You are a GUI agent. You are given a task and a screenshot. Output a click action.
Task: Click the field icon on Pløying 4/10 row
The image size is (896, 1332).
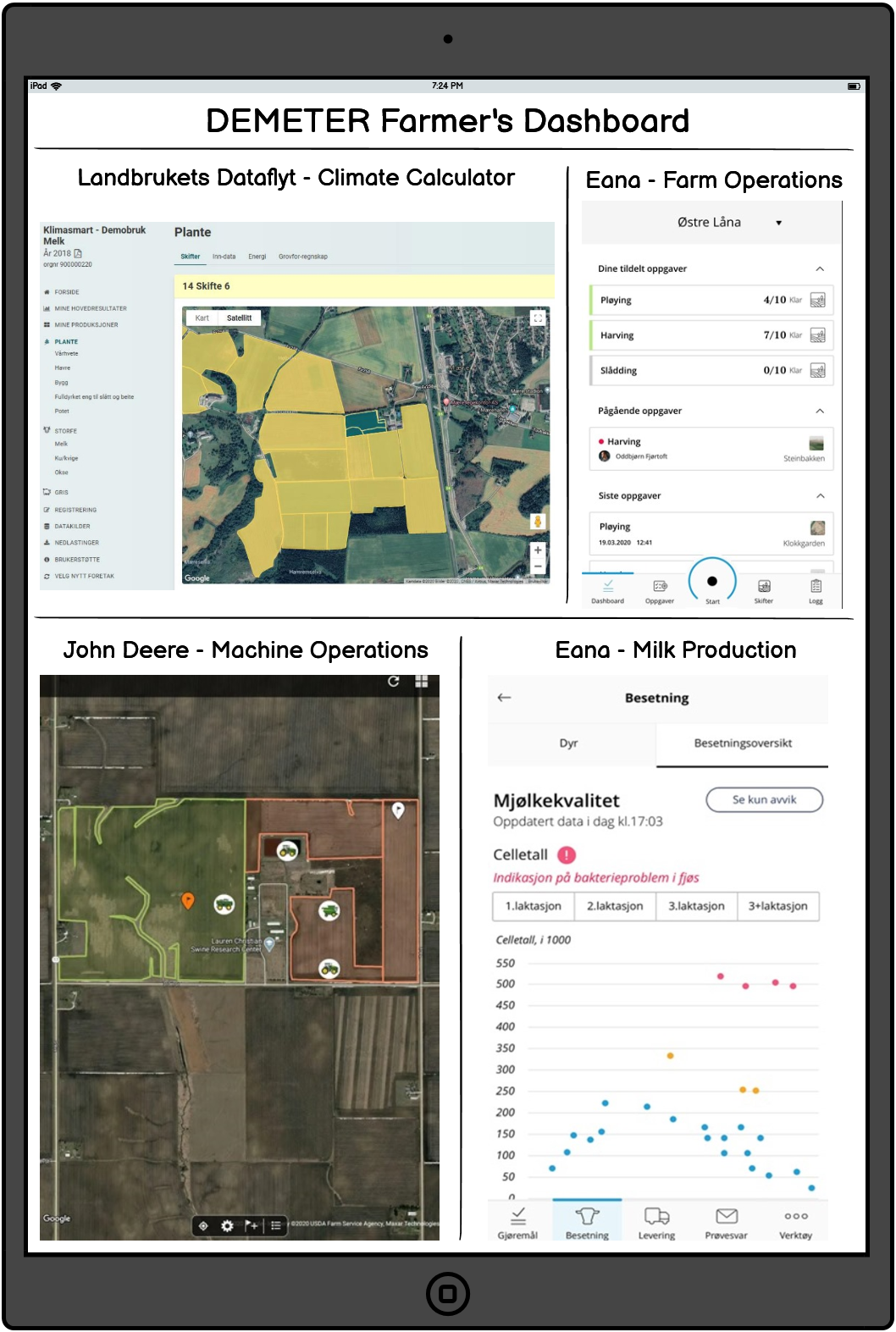pyautogui.click(x=817, y=300)
